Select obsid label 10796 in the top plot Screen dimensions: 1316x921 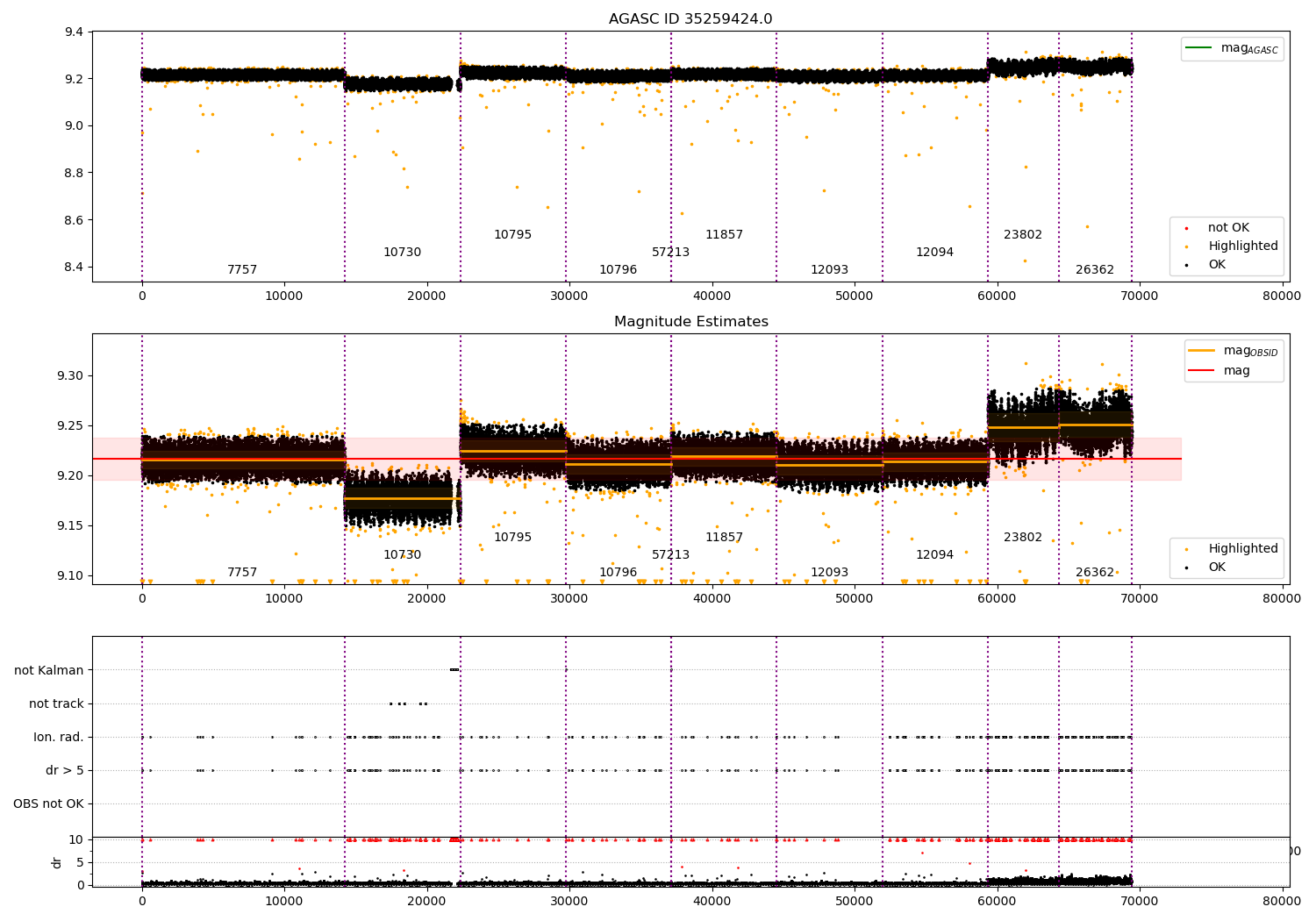(x=618, y=270)
